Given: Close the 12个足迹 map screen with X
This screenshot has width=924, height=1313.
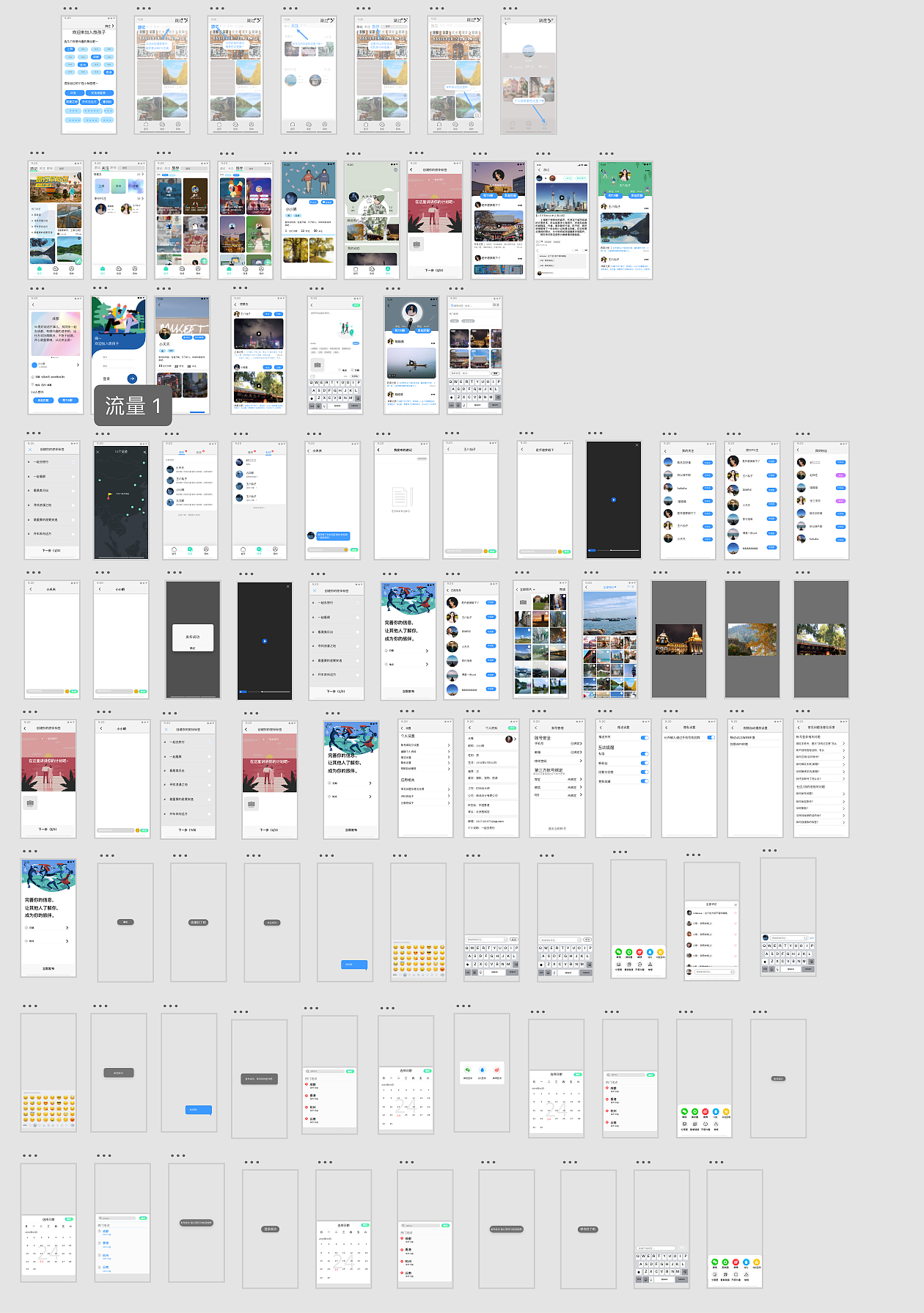Looking at the screenshot, I should [98, 452].
